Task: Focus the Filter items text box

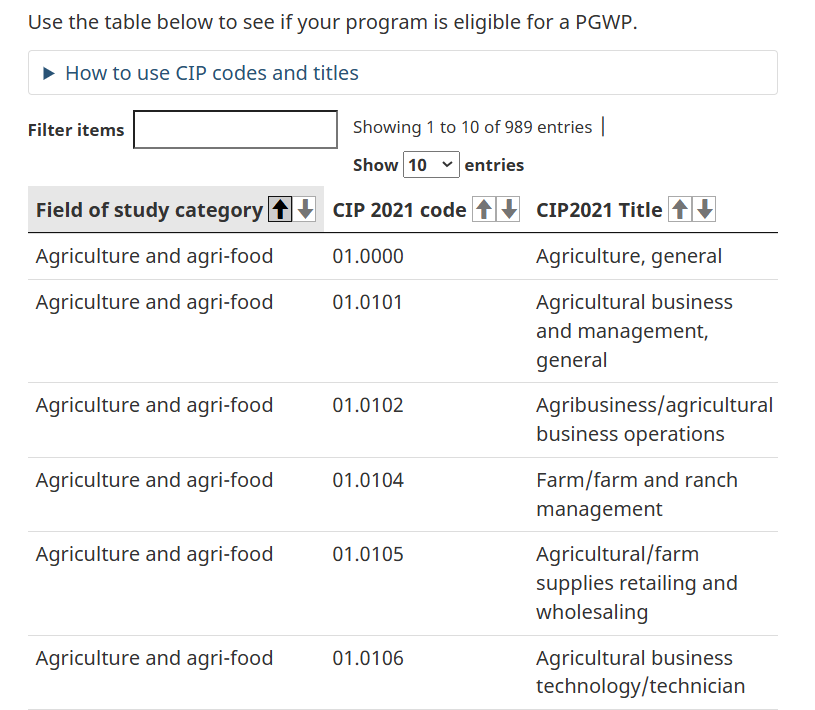Action: pos(235,129)
